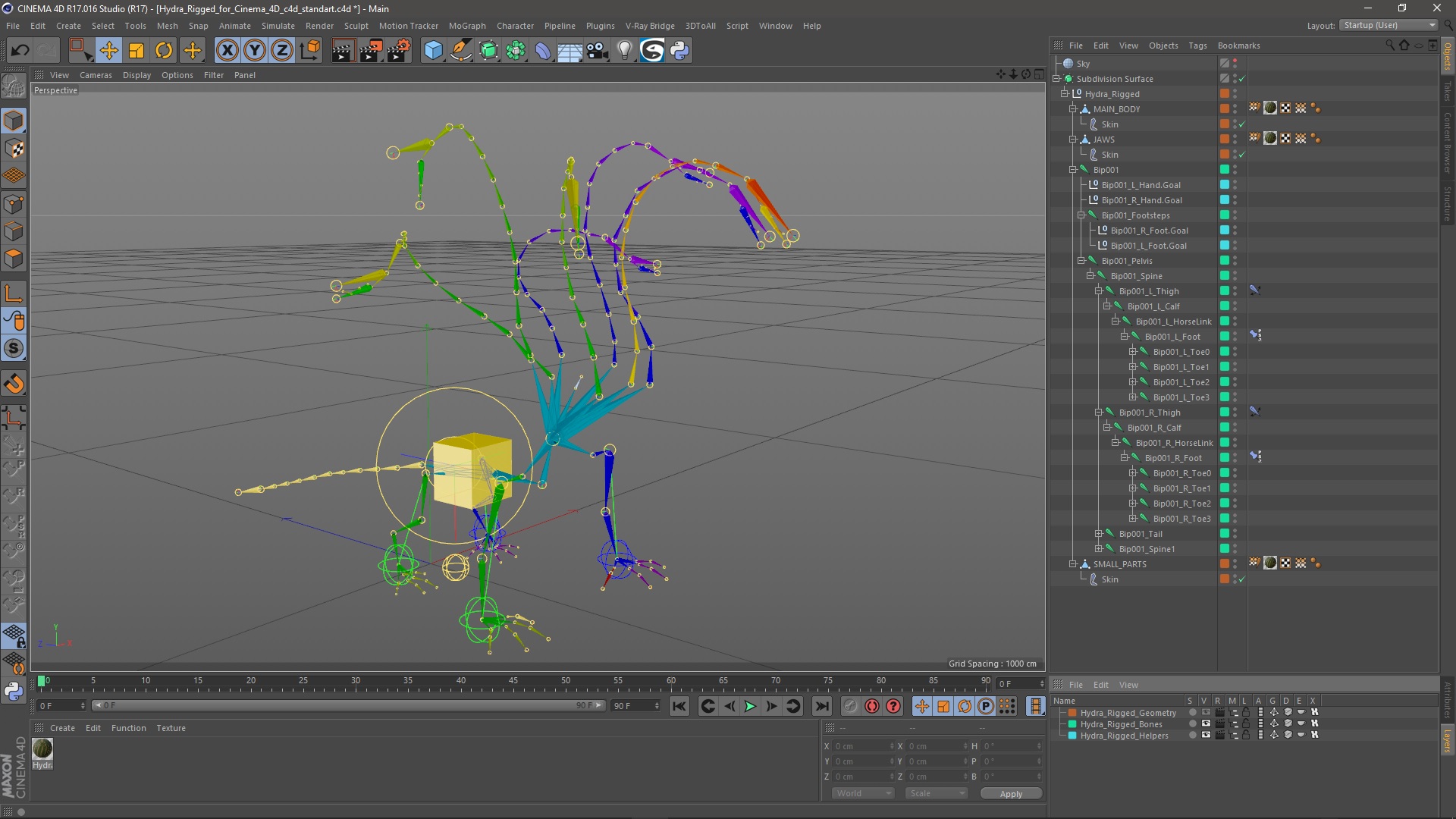Screen dimensions: 1456x819
Task: Select Hydra_Rigged_Helpers layer
Action: [x=1124, y=736]
